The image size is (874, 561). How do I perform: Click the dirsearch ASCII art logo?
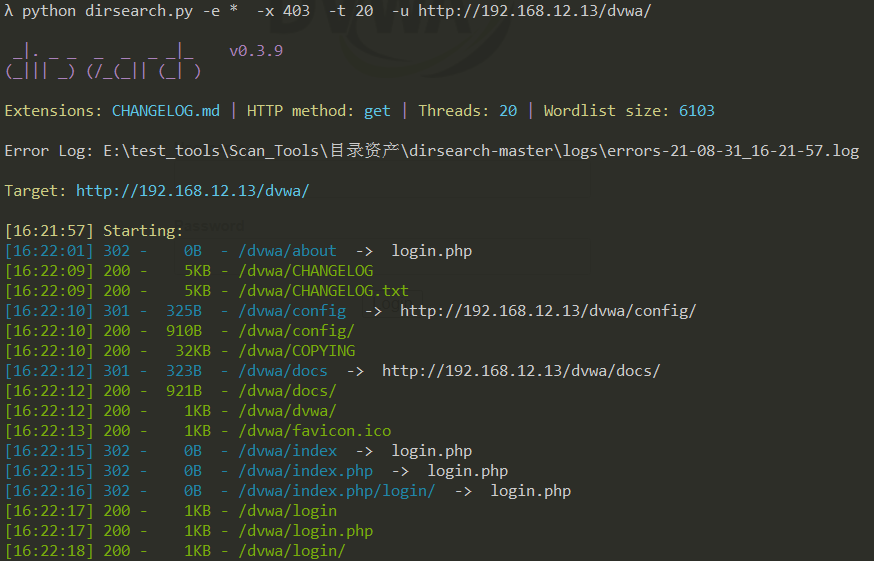point(102,62)
